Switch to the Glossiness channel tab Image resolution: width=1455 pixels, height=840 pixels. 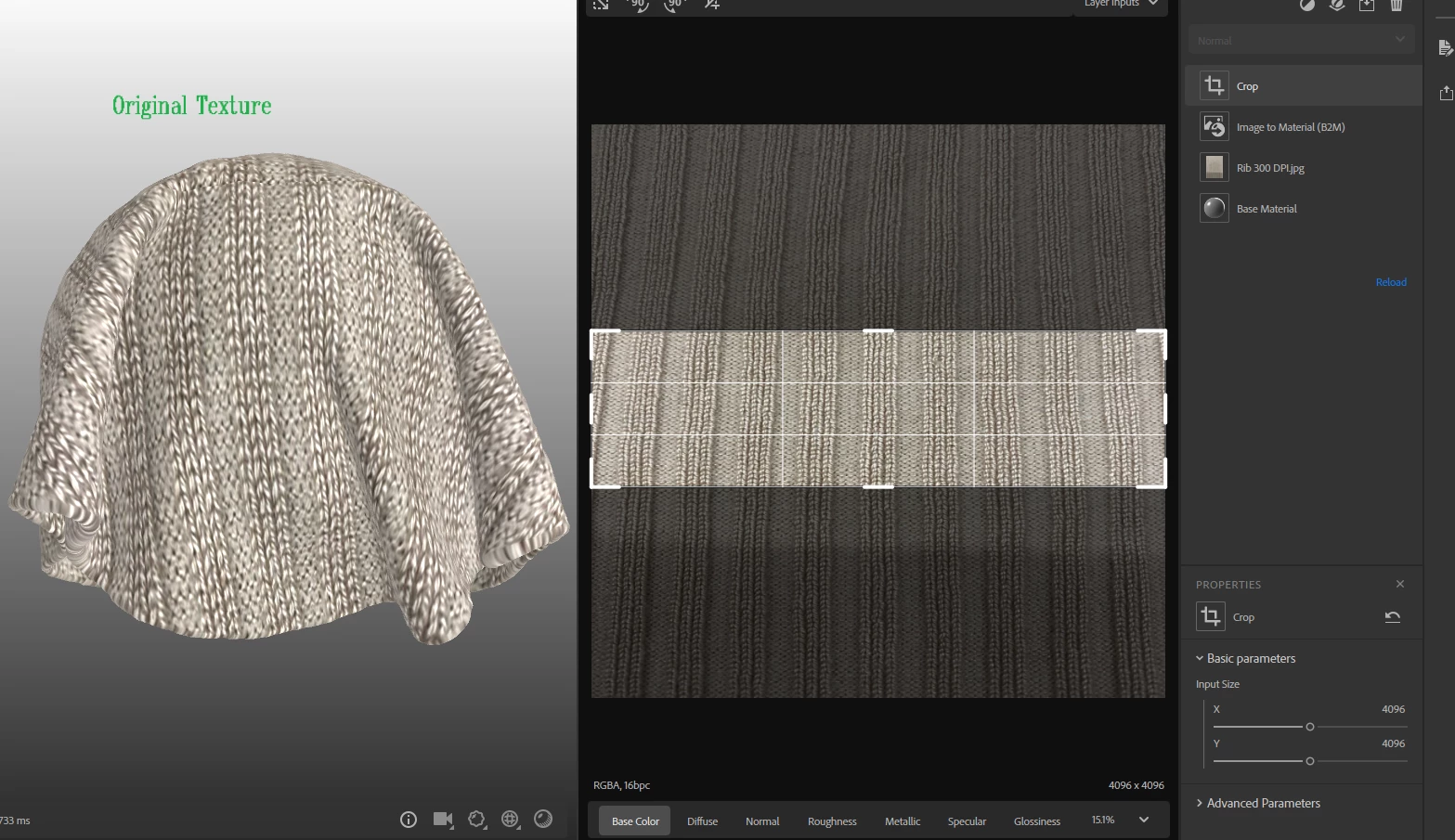pyautogui.click(x=1037, y=821)
